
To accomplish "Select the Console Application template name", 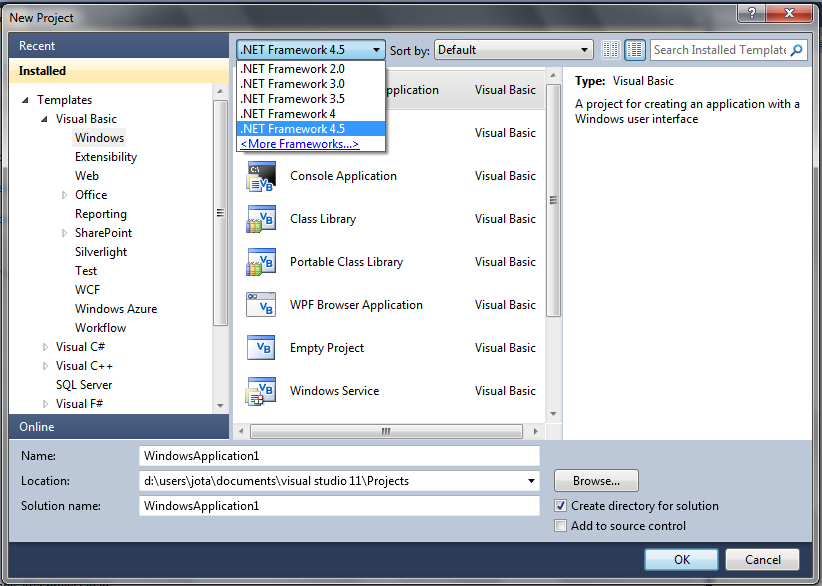I will [x=343, y=176].
